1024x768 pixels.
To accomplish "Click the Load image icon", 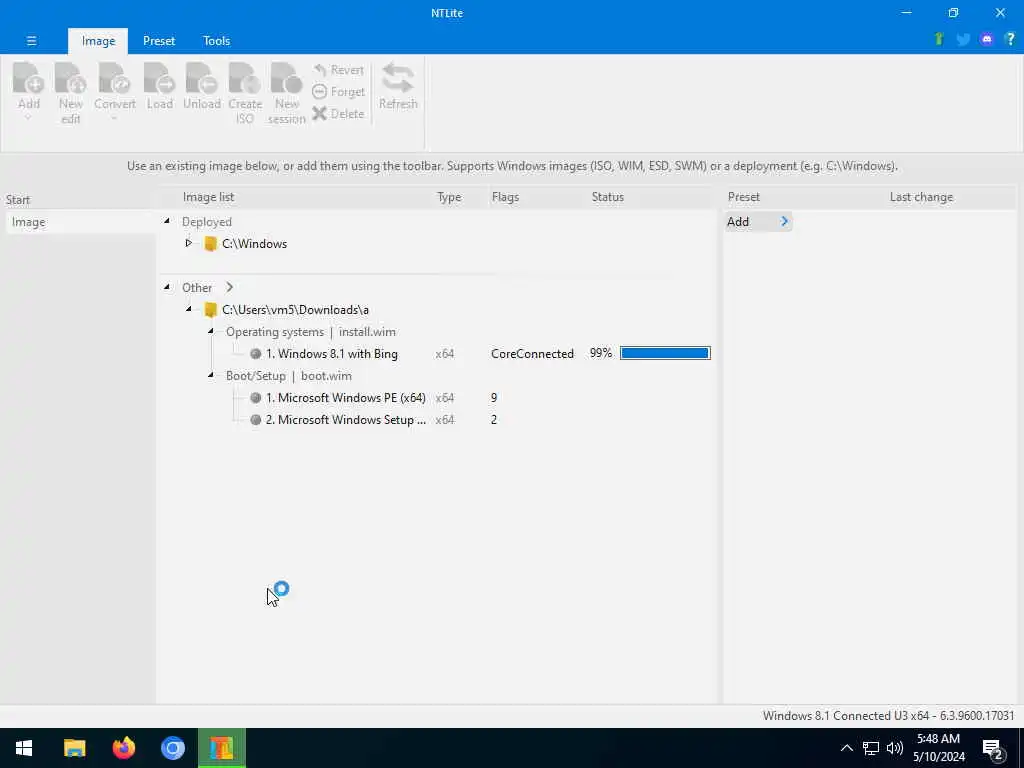I will [x=159, y=78].
